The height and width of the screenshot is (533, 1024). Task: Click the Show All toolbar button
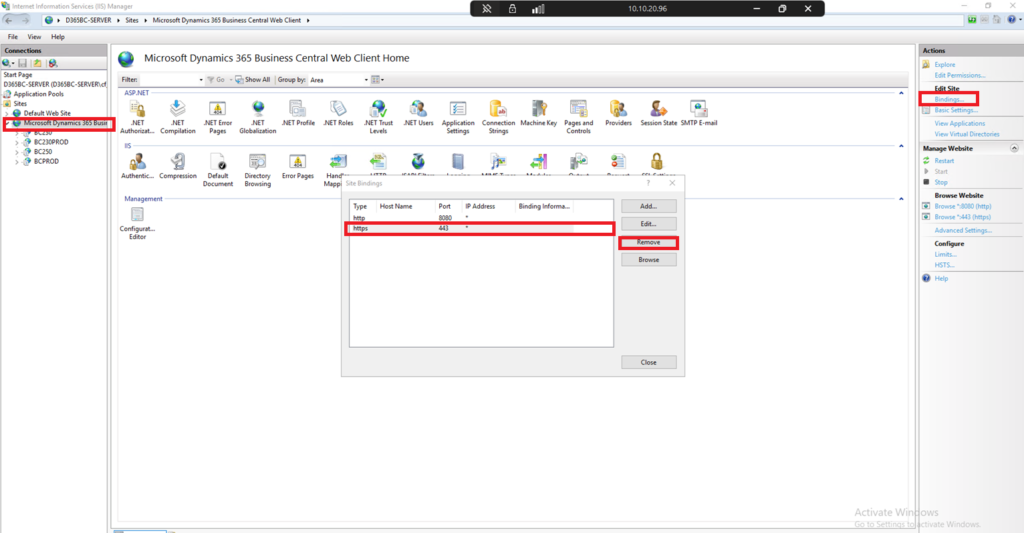point(253,80)
